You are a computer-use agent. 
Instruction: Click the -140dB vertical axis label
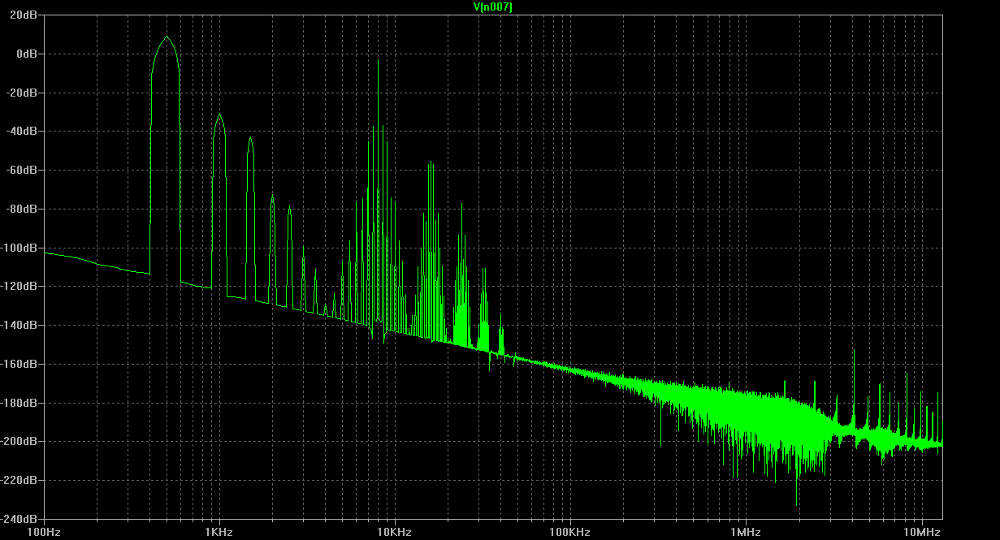(20, 325)
